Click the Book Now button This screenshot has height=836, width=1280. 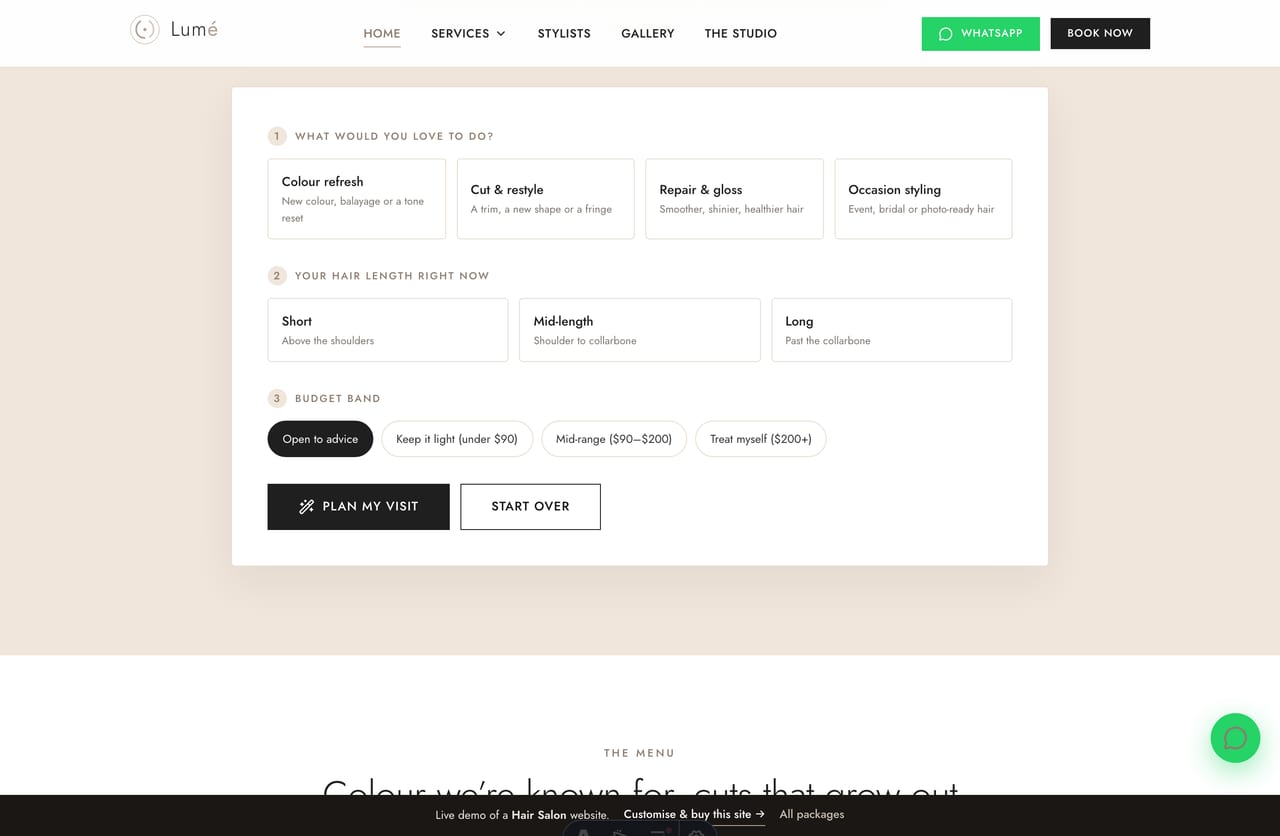tap(1100, 33)
